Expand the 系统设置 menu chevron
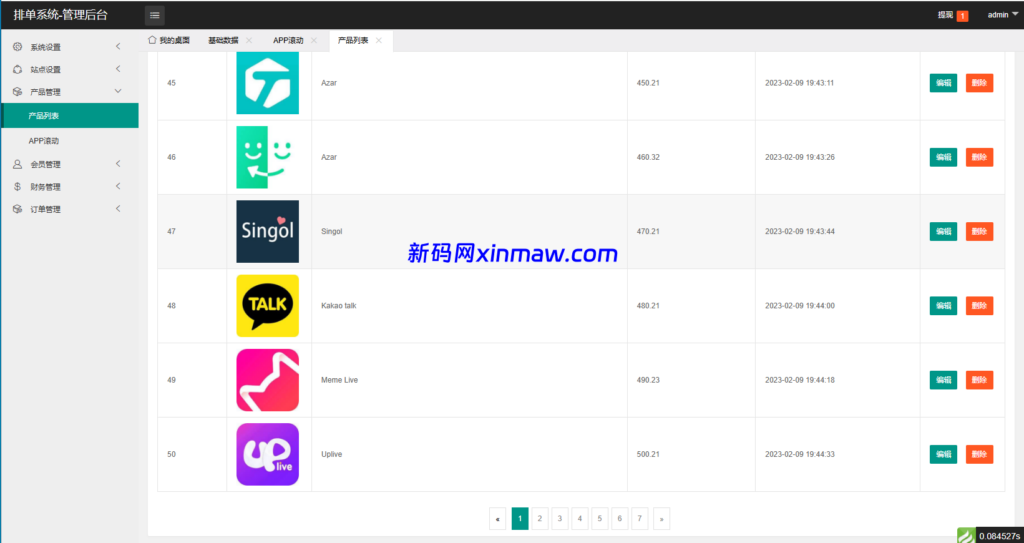The width and height of the screenshot is (1024, 543). 118,46
